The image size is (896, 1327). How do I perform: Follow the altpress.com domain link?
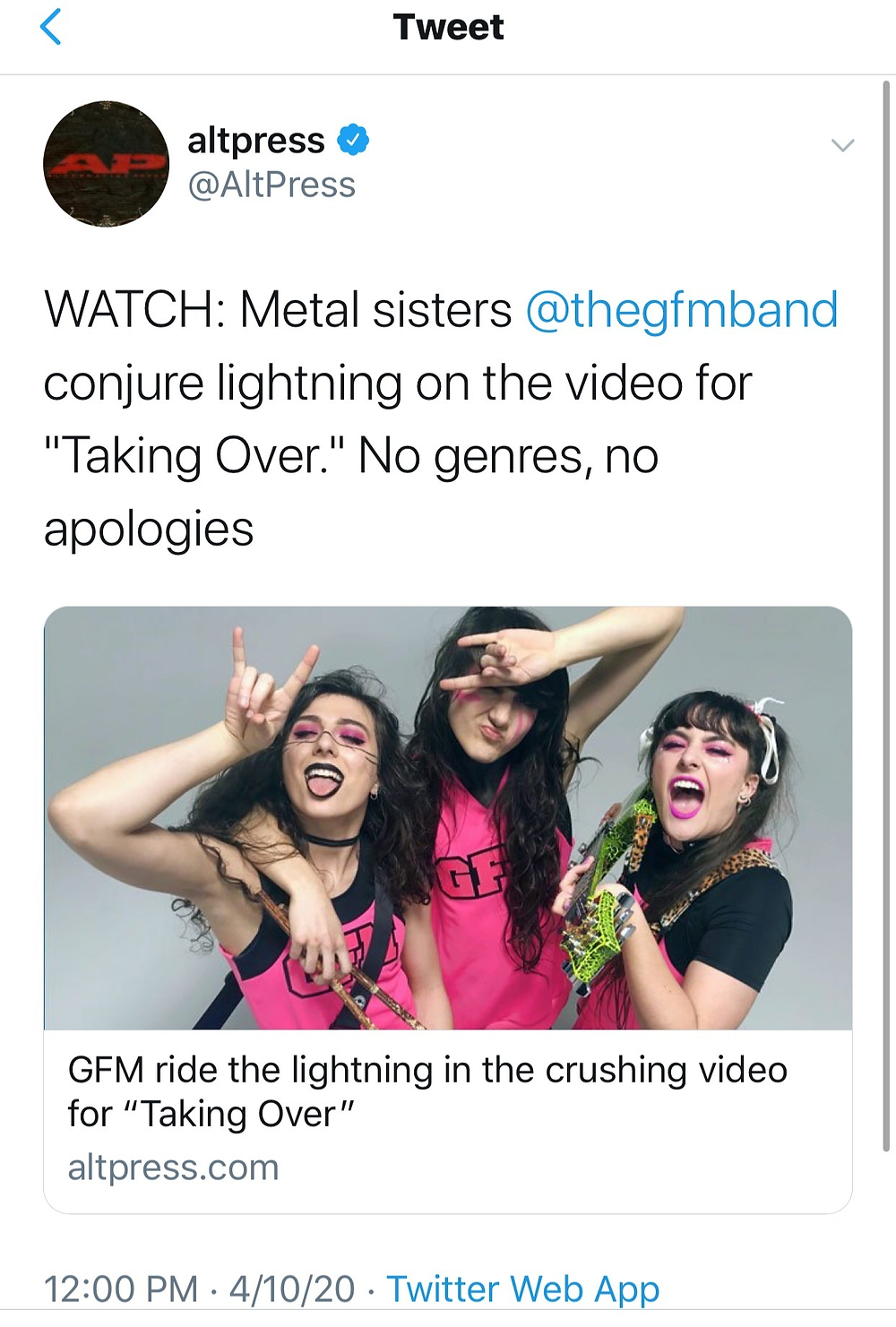pyautogui.click(x=174, y=1168)
